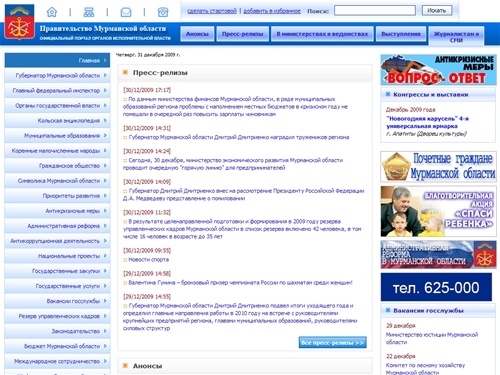Open Министерство юстиции vacancy link

pos(432,338)
